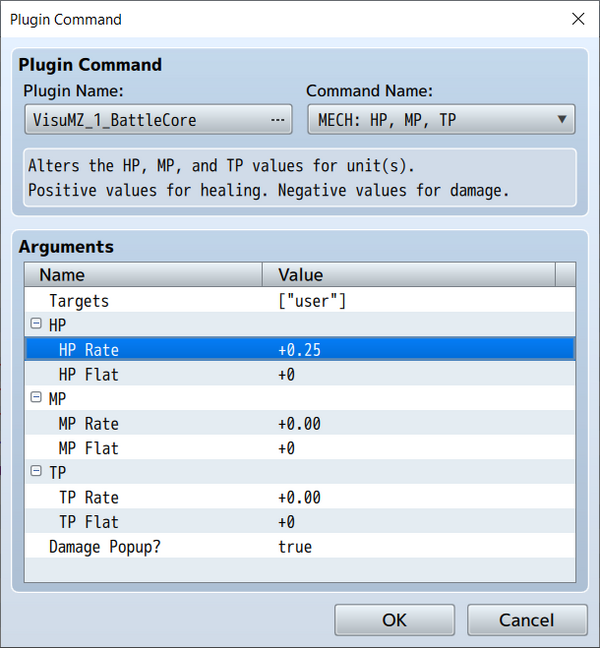Screen dimensions: 600x648
Task: Select the HP Flat argument row
Action: [300, 374]
